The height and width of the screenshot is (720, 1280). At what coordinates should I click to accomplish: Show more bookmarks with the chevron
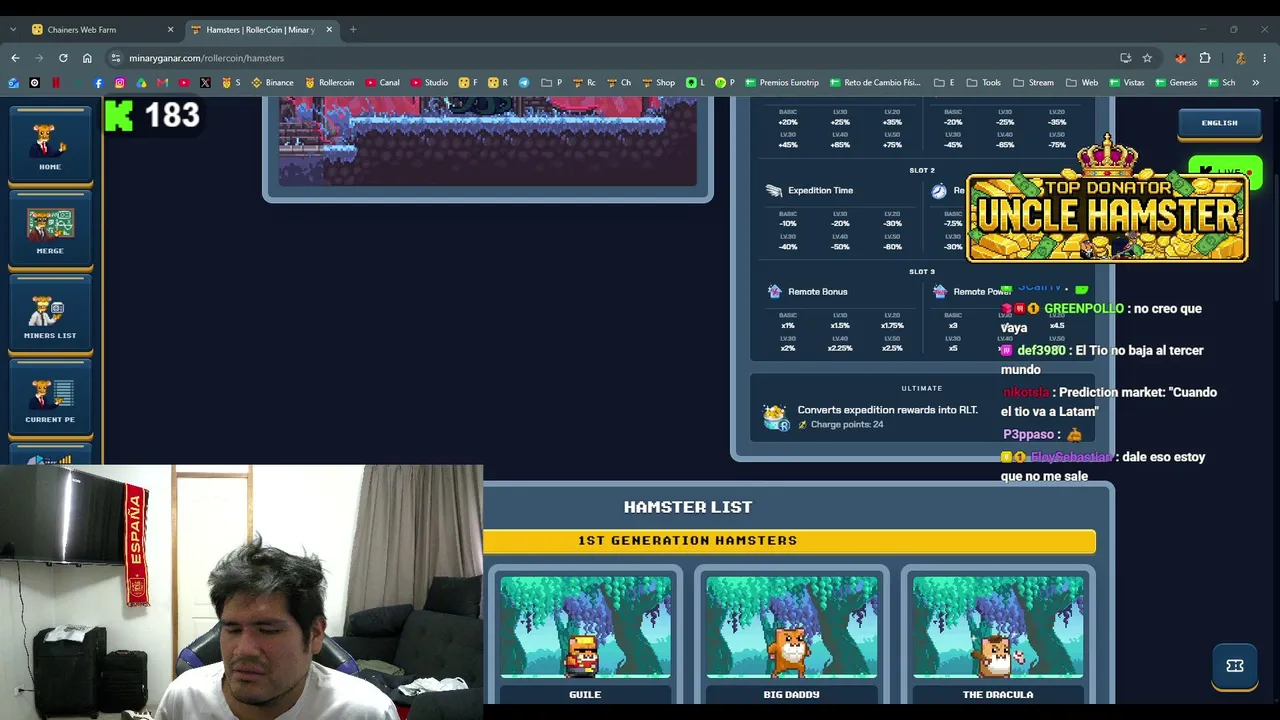[x=1256, y=82]
